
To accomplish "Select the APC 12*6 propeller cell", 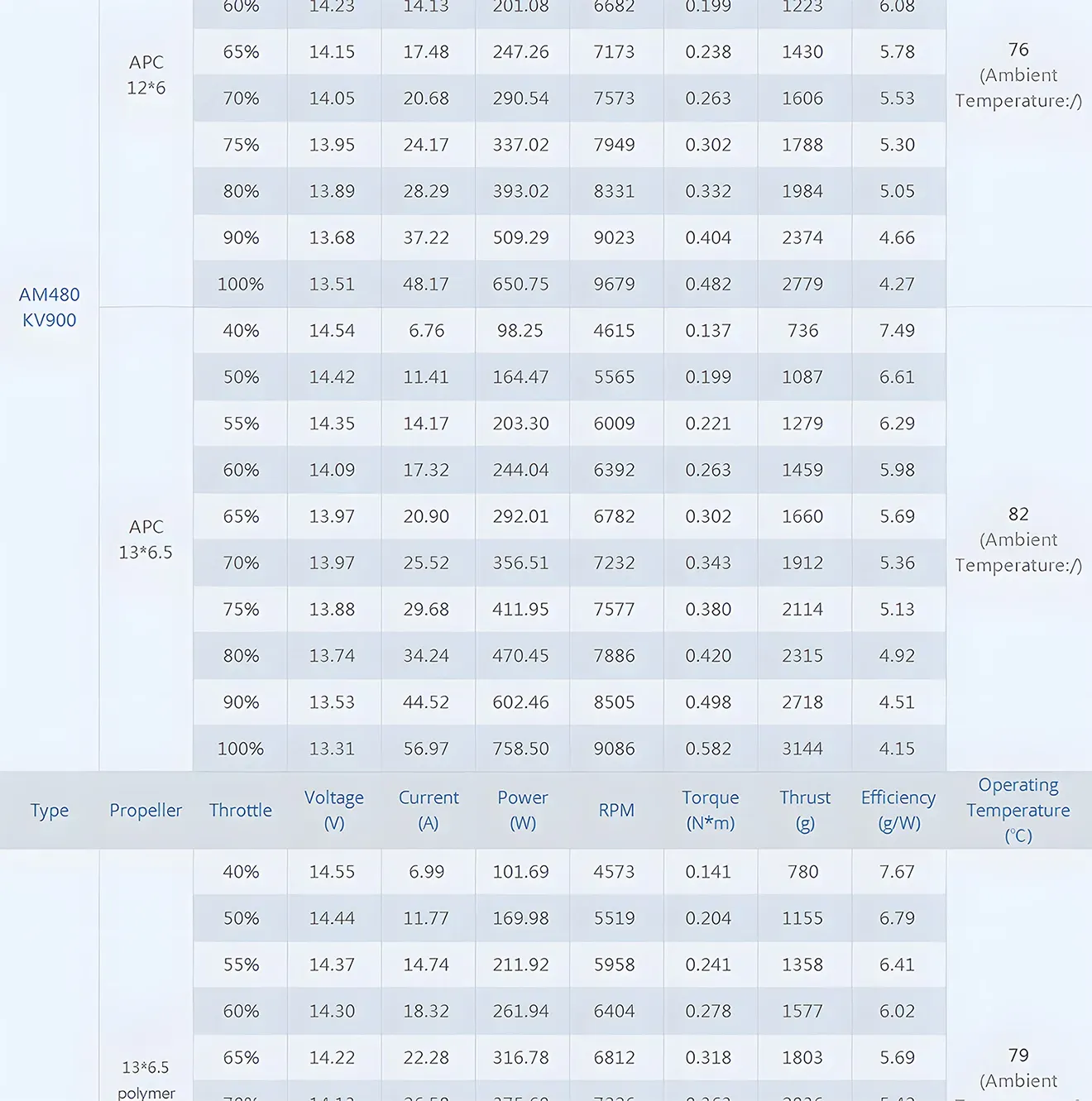I will (x=146, y=75).
